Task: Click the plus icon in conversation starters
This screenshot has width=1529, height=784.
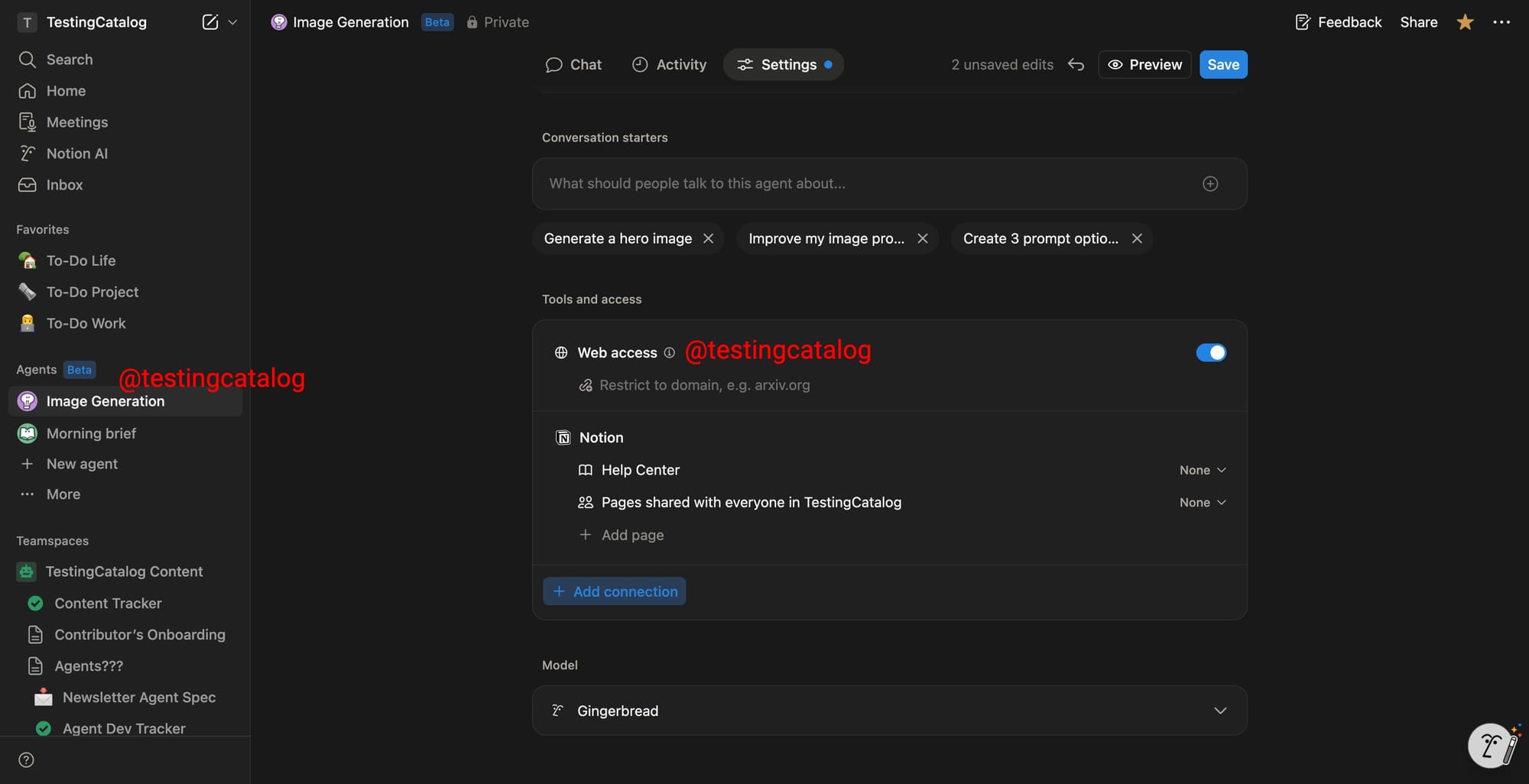Action: (1209, 183)
